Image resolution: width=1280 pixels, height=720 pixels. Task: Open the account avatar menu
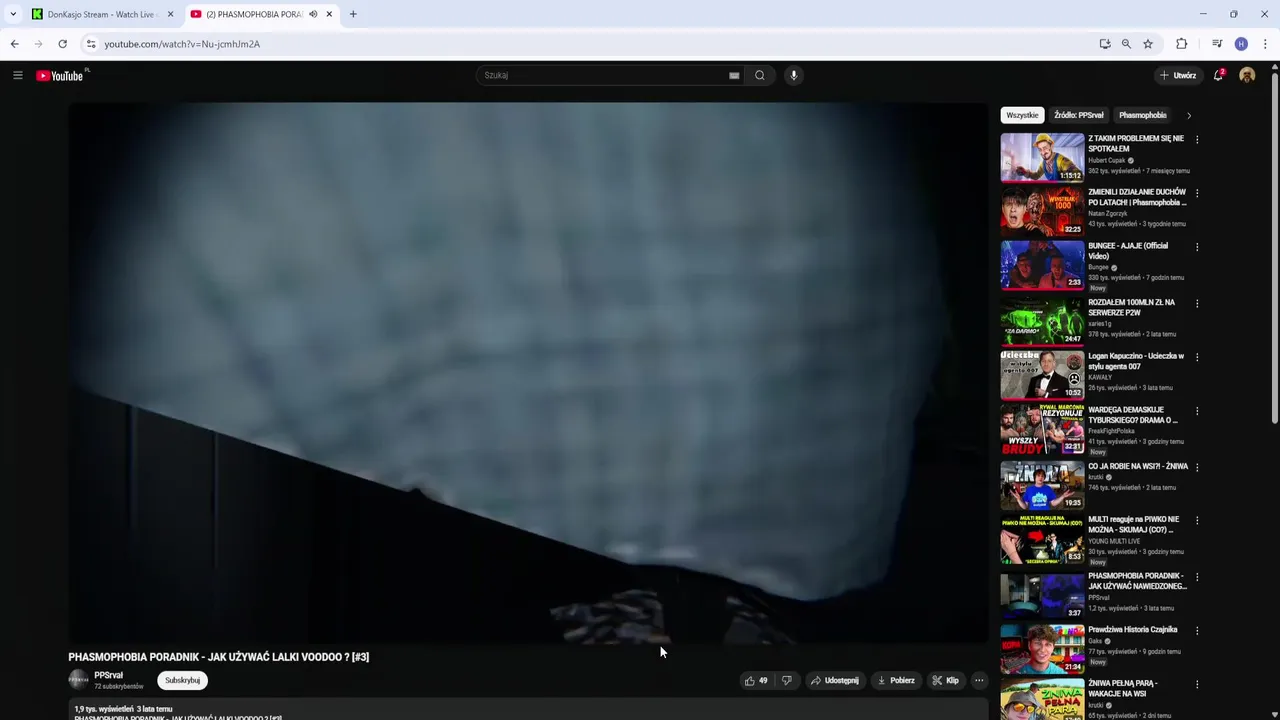[1247, 75]
